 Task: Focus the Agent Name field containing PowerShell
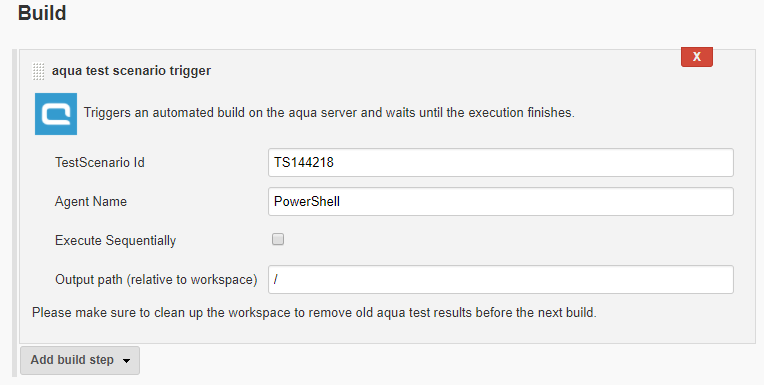click(x=500, y=201)
